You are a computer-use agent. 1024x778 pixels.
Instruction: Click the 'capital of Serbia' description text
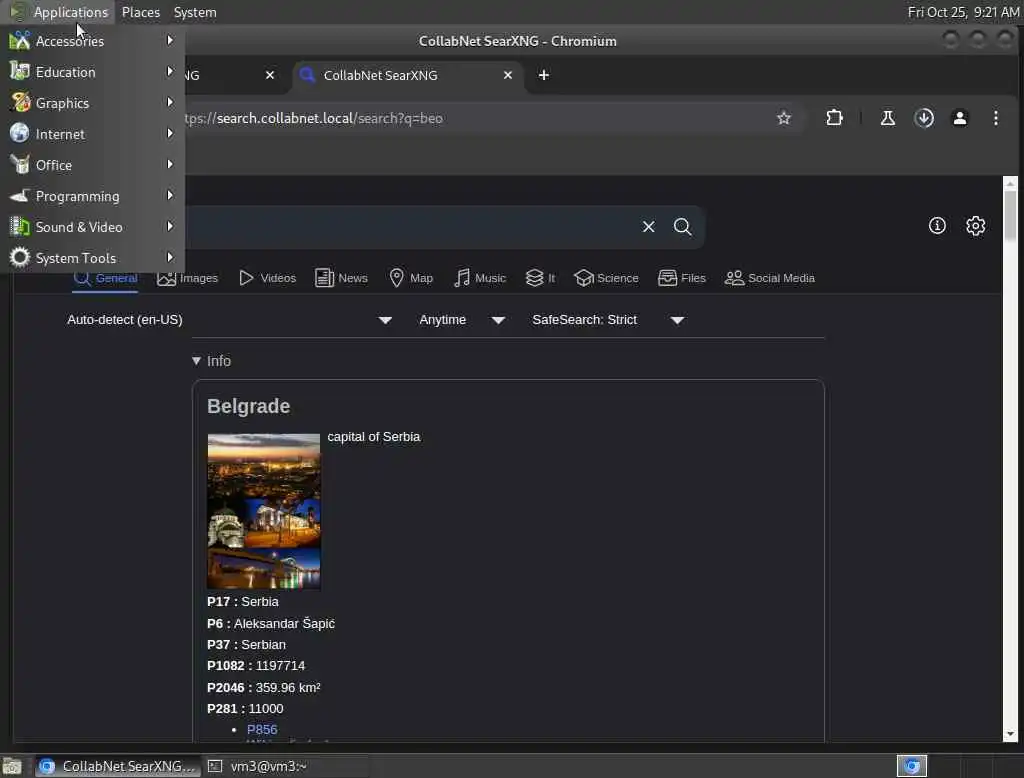point(374,436)
